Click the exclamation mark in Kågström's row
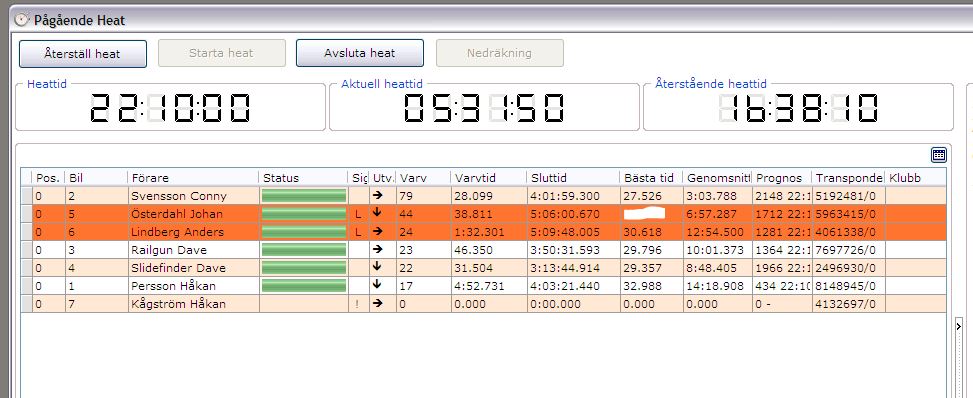973x398 pixels. coord(357,304)
